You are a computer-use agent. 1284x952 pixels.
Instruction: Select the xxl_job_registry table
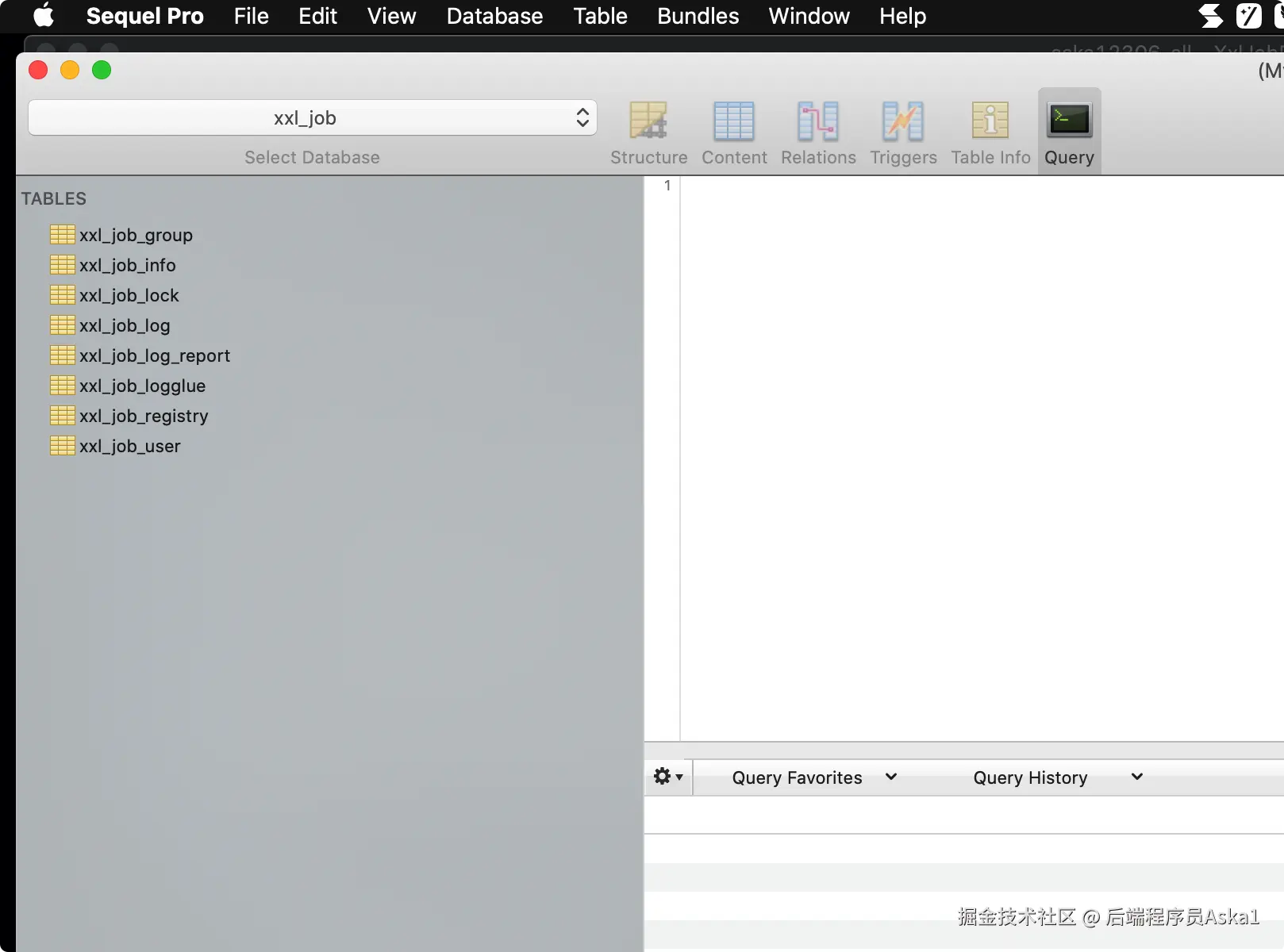point(144,416)
